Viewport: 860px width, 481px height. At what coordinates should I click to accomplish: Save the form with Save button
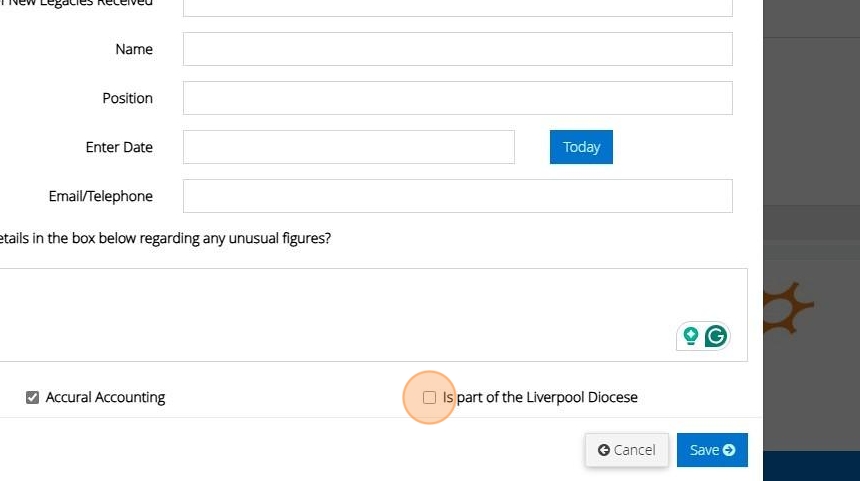click(x=712, y=450)
